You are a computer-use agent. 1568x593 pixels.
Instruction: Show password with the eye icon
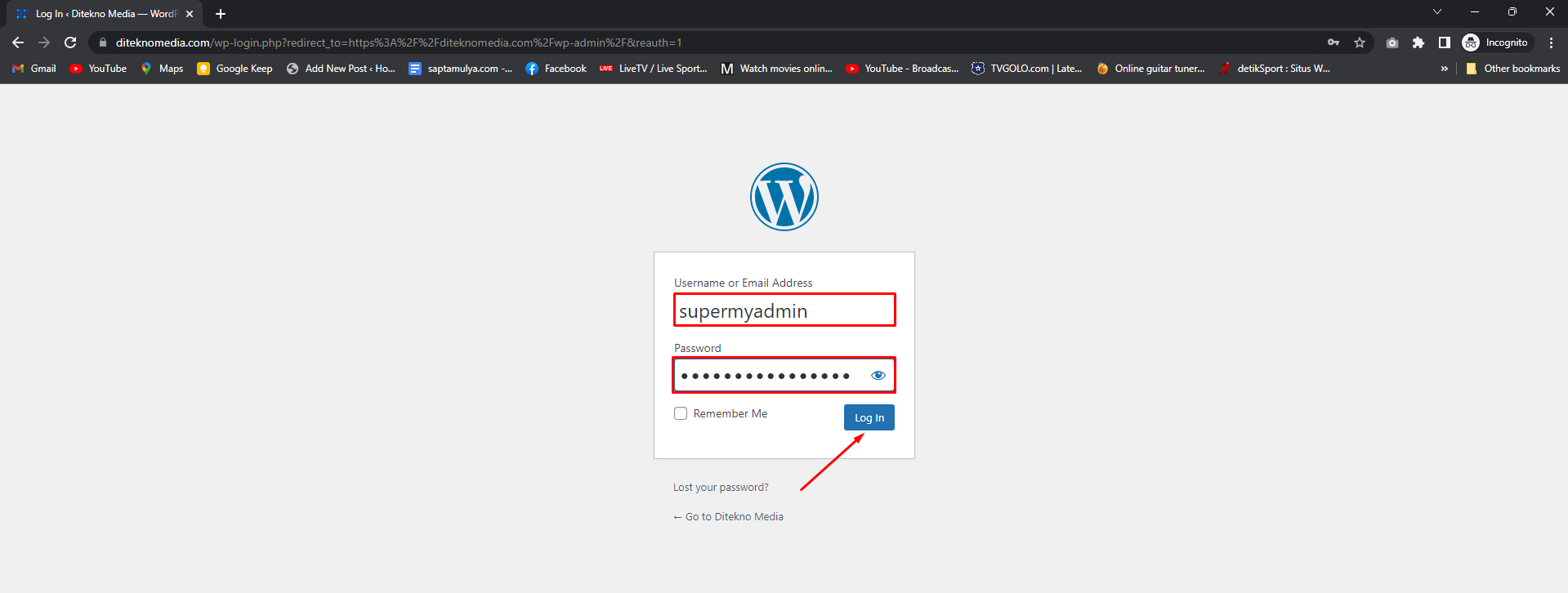pyautogui.click(x=878, y=376)
